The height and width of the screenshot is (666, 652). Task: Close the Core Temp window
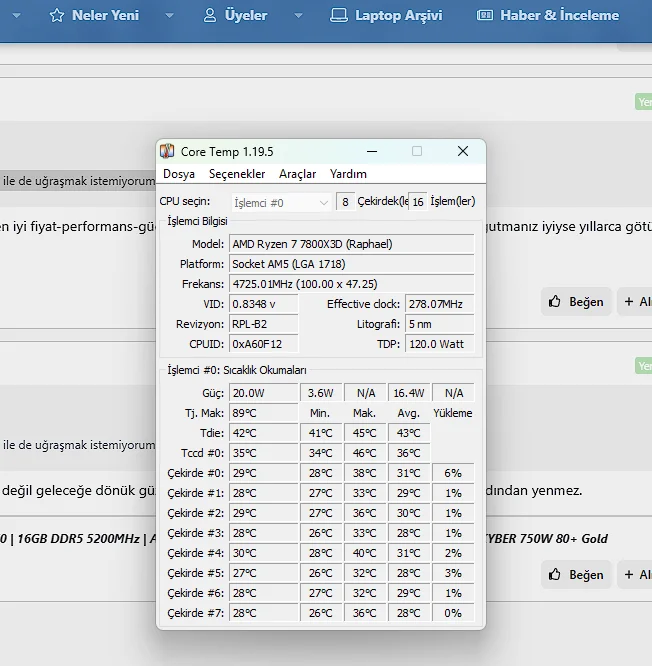tap(463, 151)
